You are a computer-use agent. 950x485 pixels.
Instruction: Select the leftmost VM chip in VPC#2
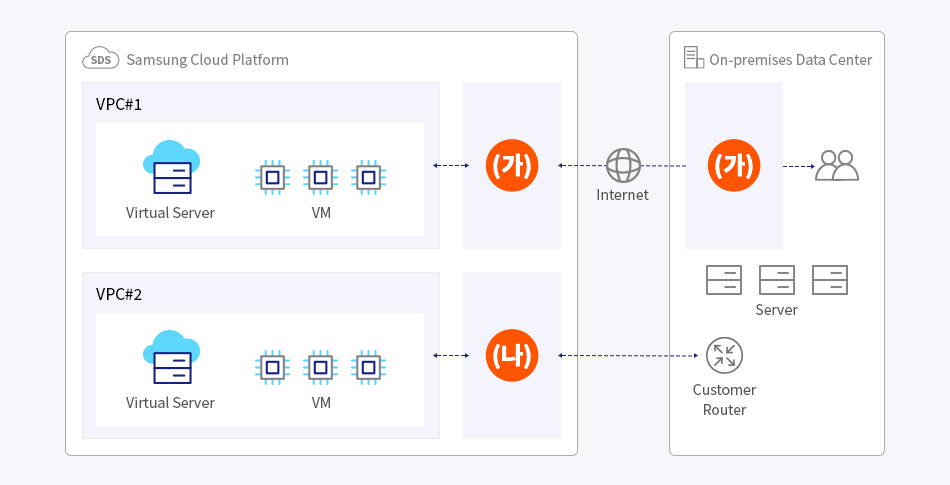point(271,367)
